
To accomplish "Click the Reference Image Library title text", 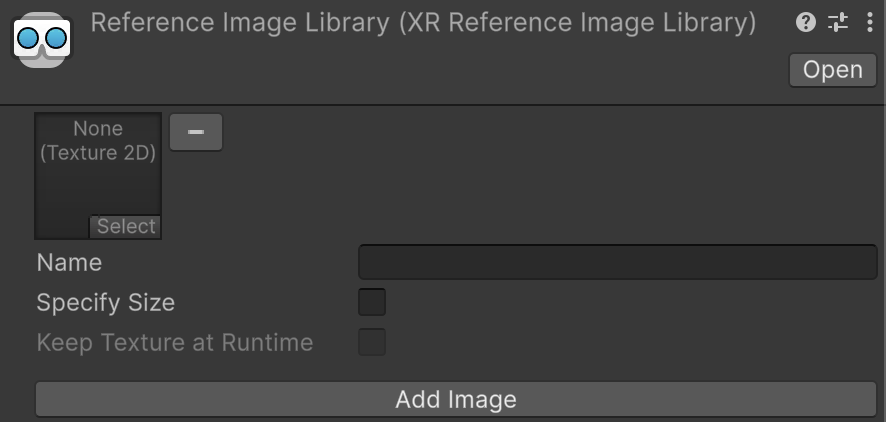I will click(x=240, y=22).
